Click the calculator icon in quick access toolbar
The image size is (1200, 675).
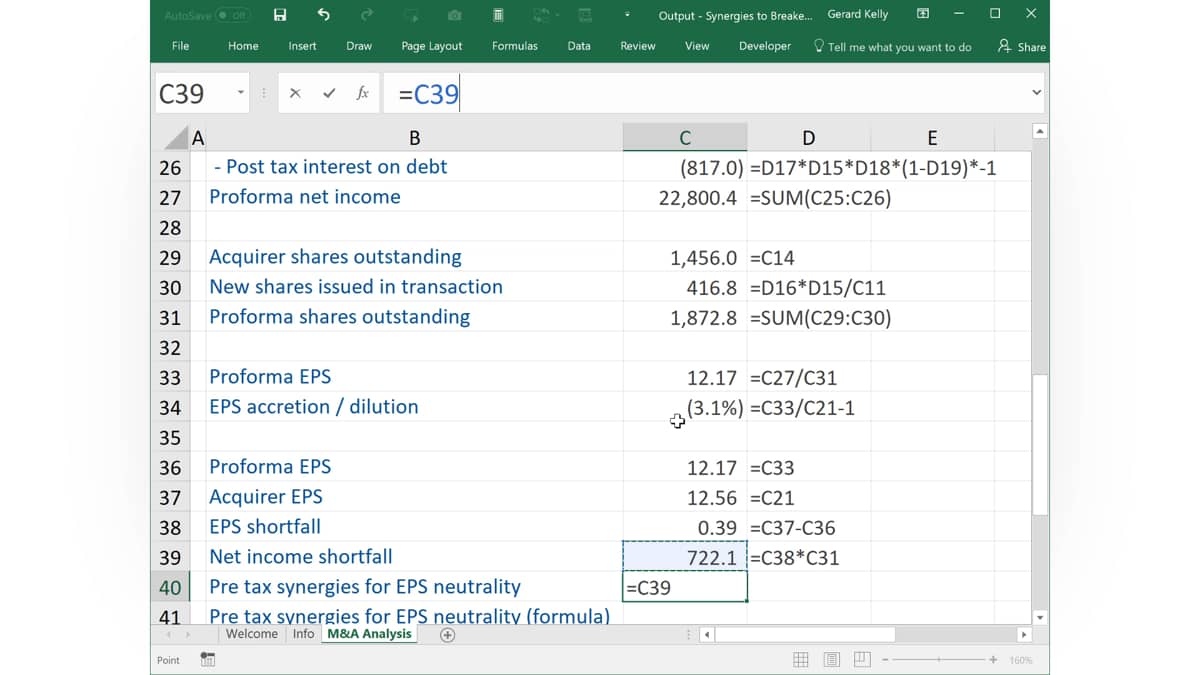498,15
